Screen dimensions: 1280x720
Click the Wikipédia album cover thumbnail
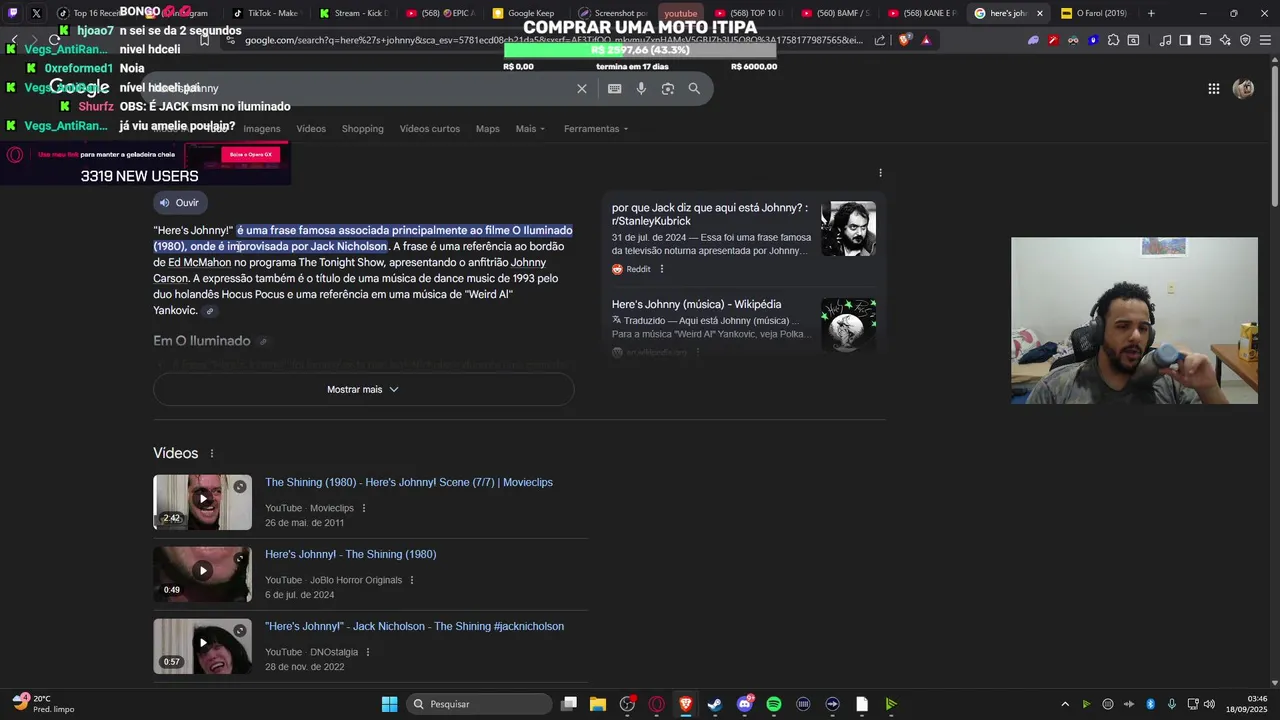pos(848,324)
